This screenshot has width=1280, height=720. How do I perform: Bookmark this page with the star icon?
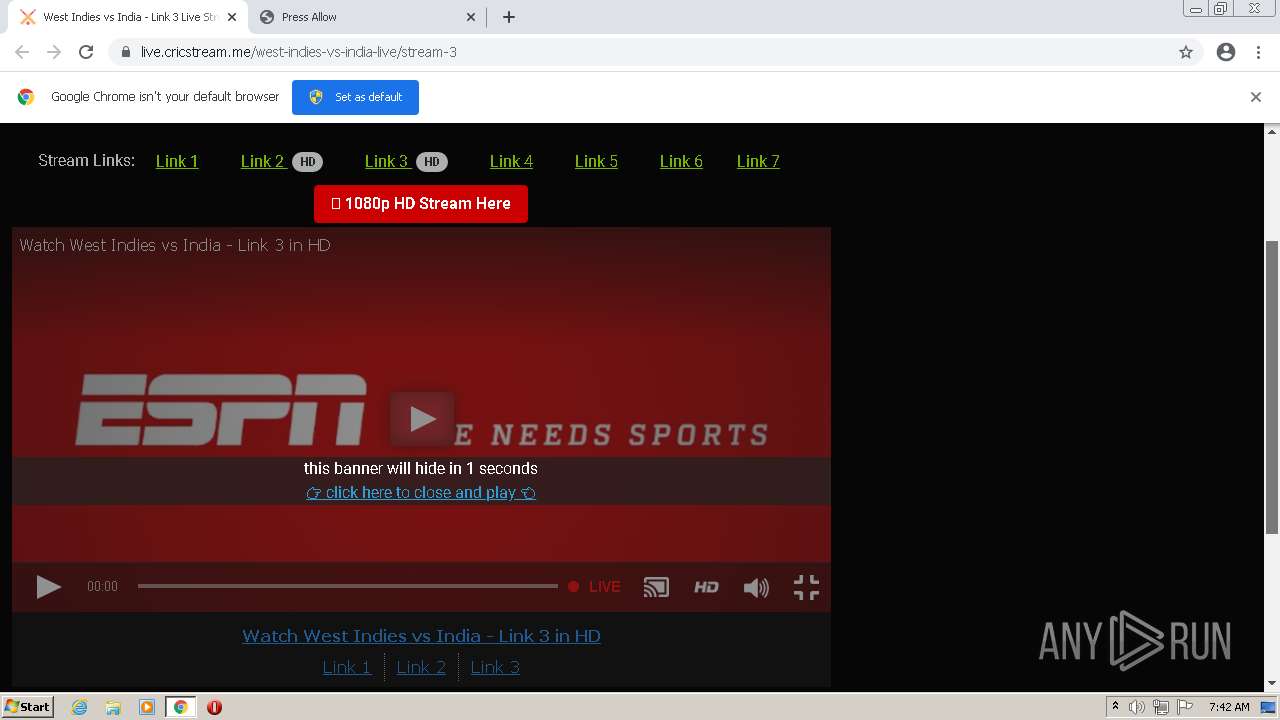click(1186, 52)
